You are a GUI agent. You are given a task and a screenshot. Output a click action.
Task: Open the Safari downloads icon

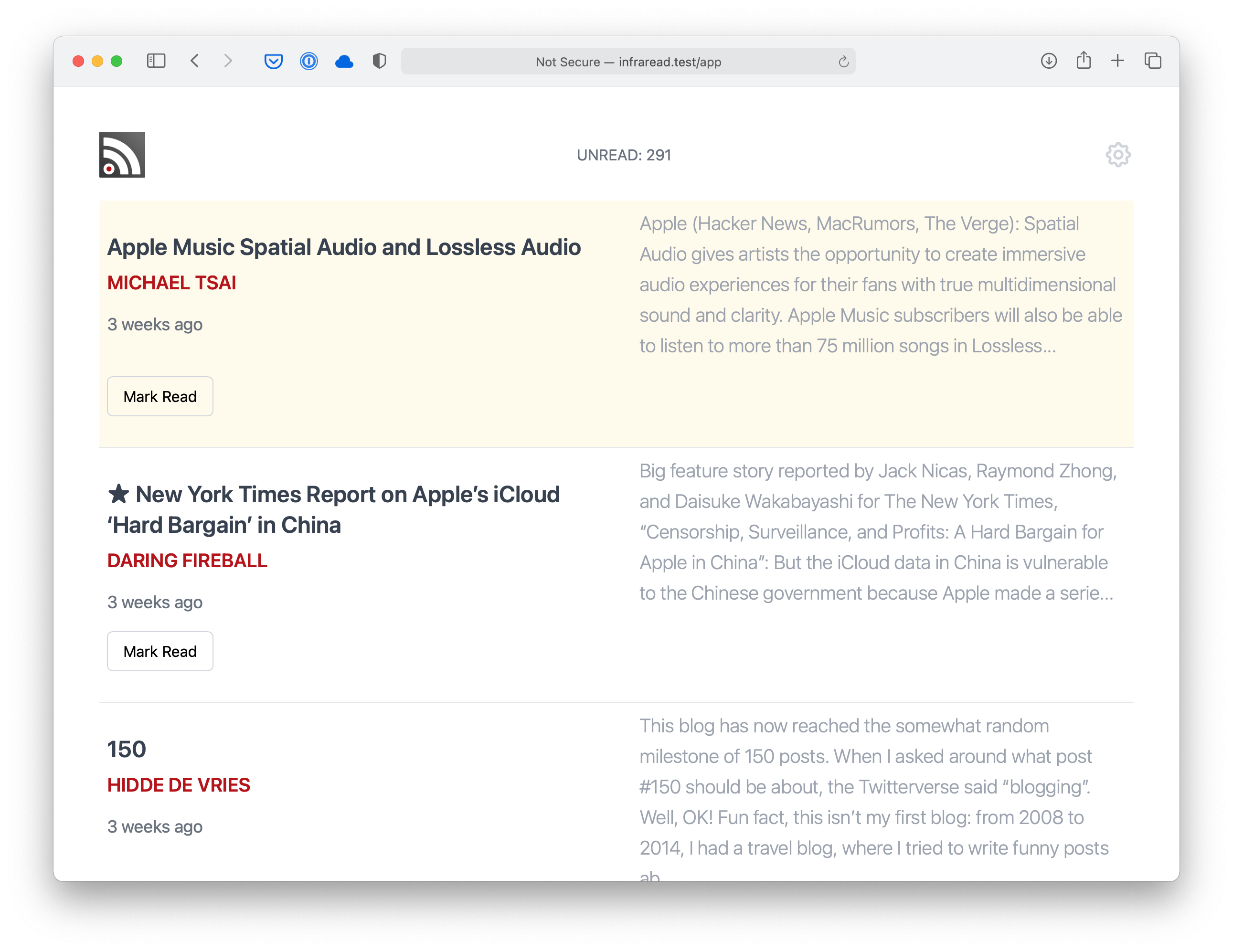pos(1048,61)
